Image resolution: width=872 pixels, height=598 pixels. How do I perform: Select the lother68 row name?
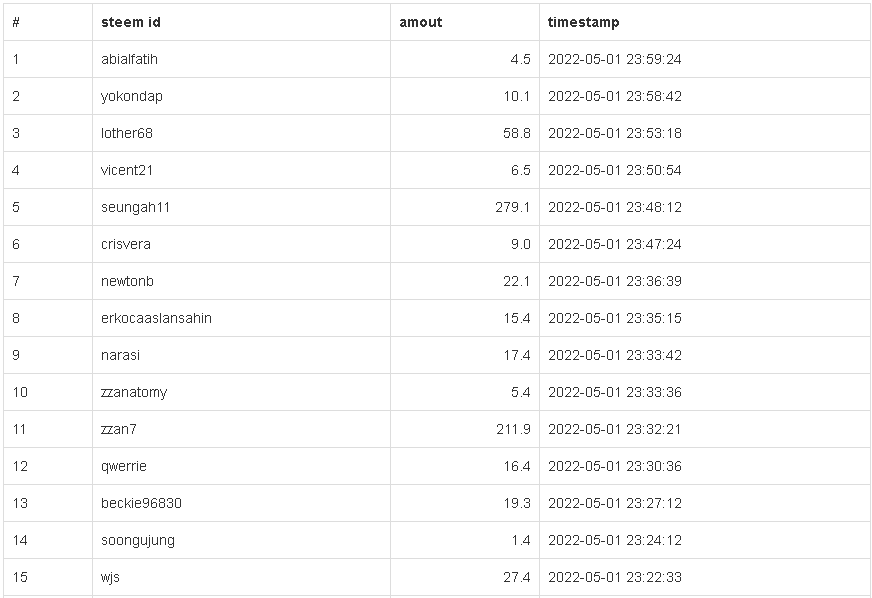click(x=127, y=133)
